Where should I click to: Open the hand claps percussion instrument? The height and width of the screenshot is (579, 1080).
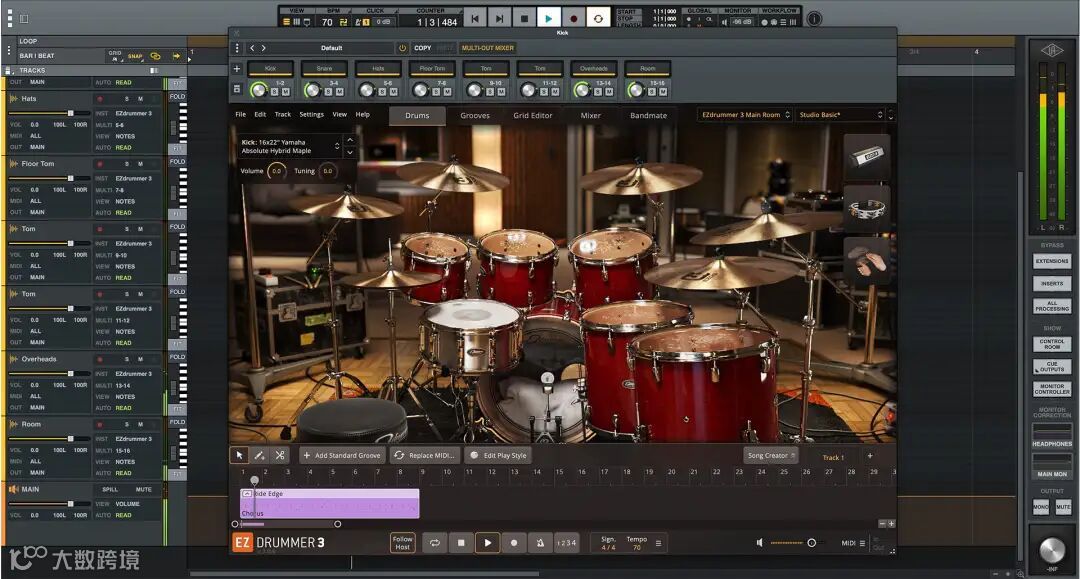click(866, 260)
